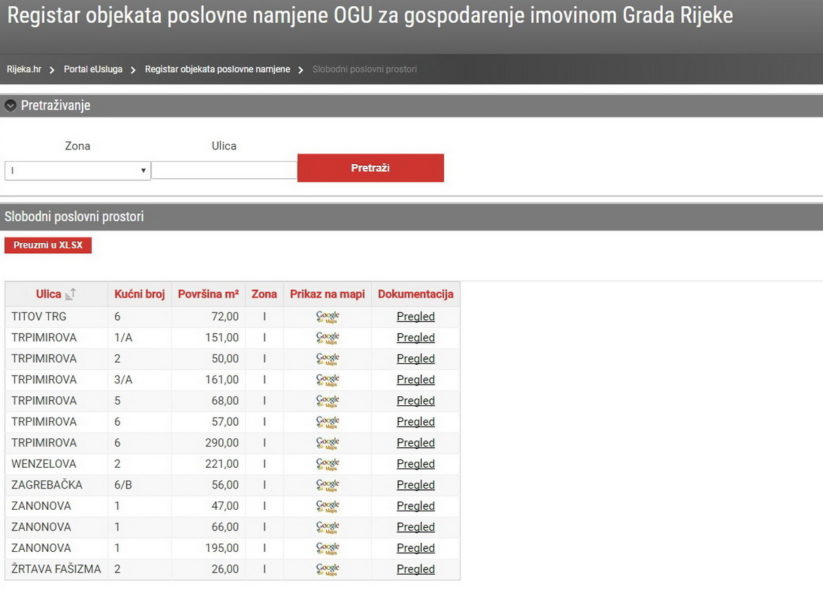Screen dimensions: 823x600
Task: Open Pregled link for TITOV TRG
Action: tap(415, 316)
